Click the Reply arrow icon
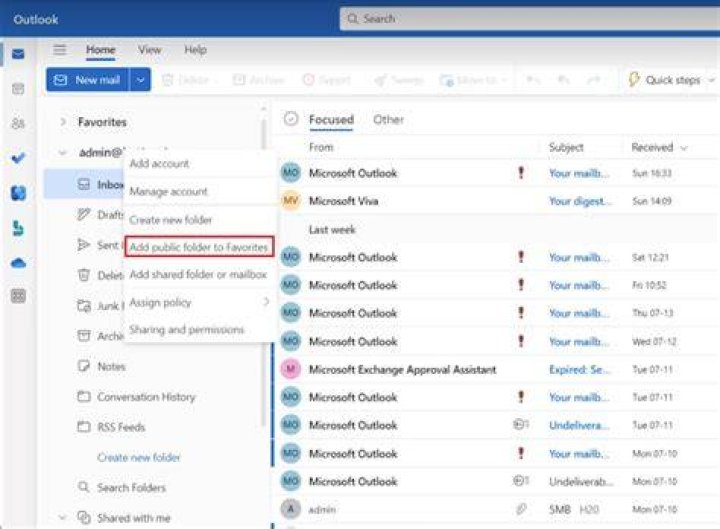Screen dimensions: 720x529 tap(533, 80)
